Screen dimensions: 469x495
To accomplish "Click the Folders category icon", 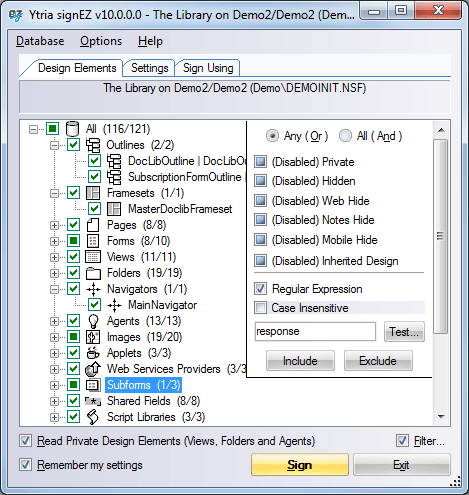I will click(93, 273).
